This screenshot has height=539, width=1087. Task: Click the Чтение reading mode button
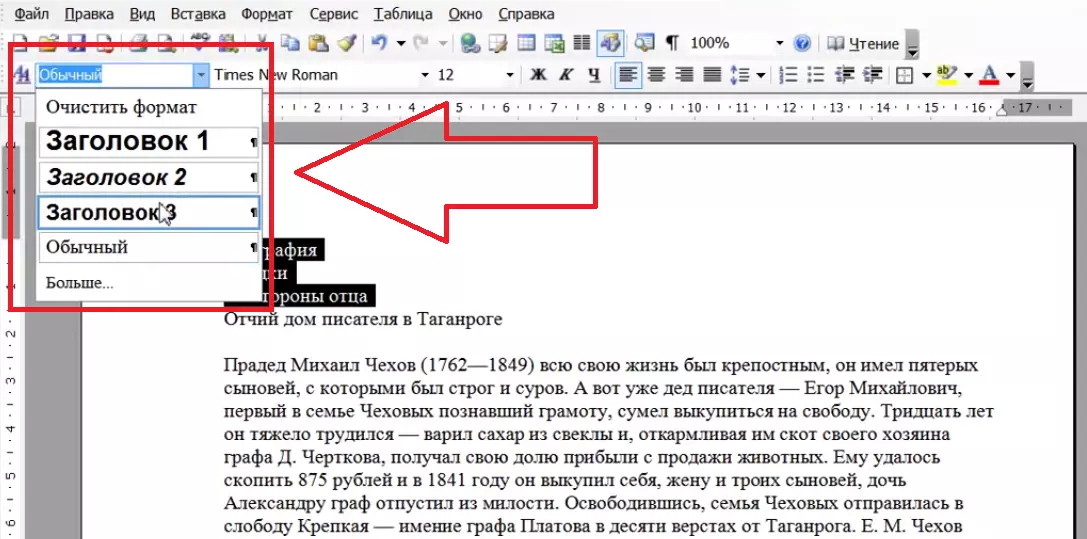coord(864,44)
